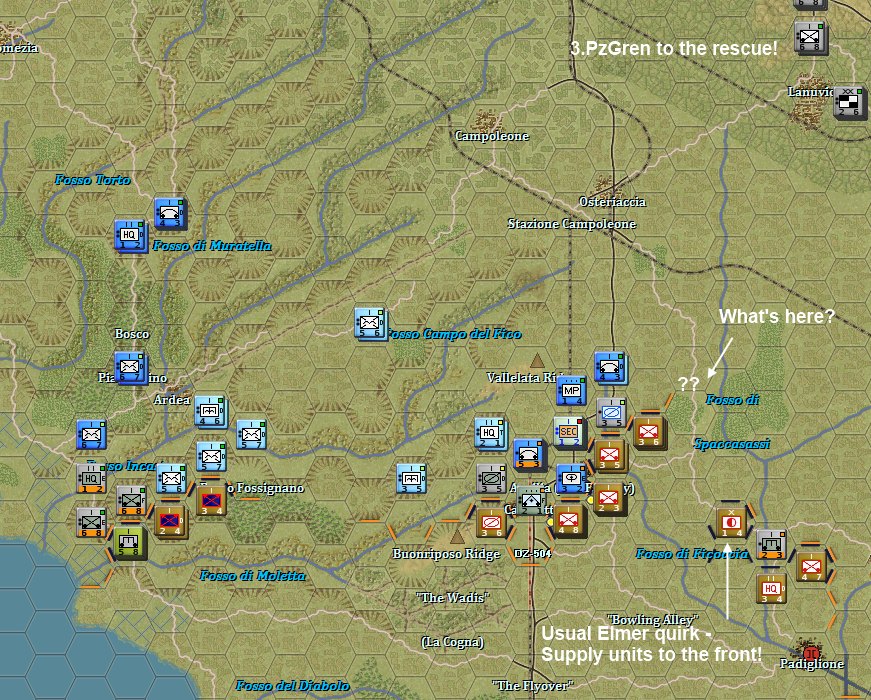Image resolution: width=871 pixels, height=700 pixels.
Task: Click the light-blue 4-6 counter next to Ardea
Action: coord(211,412)
